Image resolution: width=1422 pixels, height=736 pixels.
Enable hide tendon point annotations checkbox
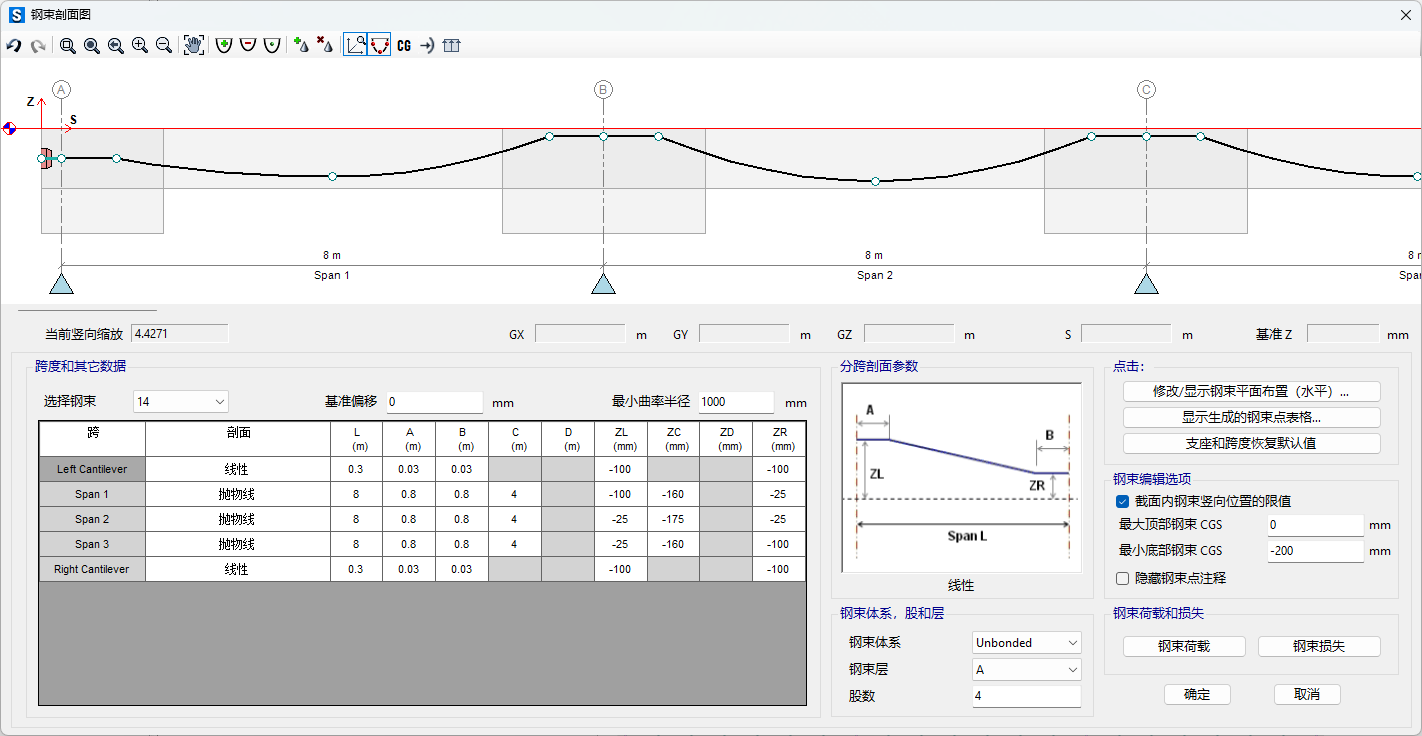pyautogui.click(x=1122, y=578)
